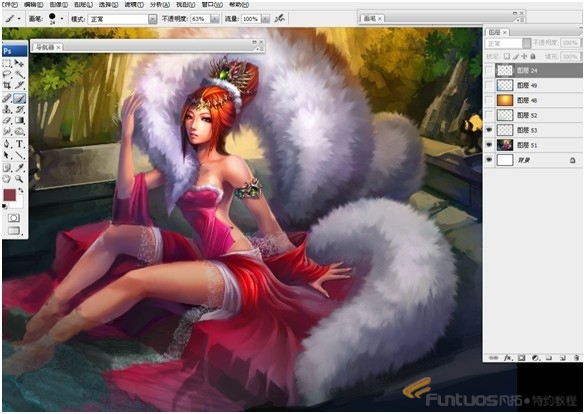The image size is (585, 414).
Task: Select the Magic Wand tool
Action: (19, 74)
